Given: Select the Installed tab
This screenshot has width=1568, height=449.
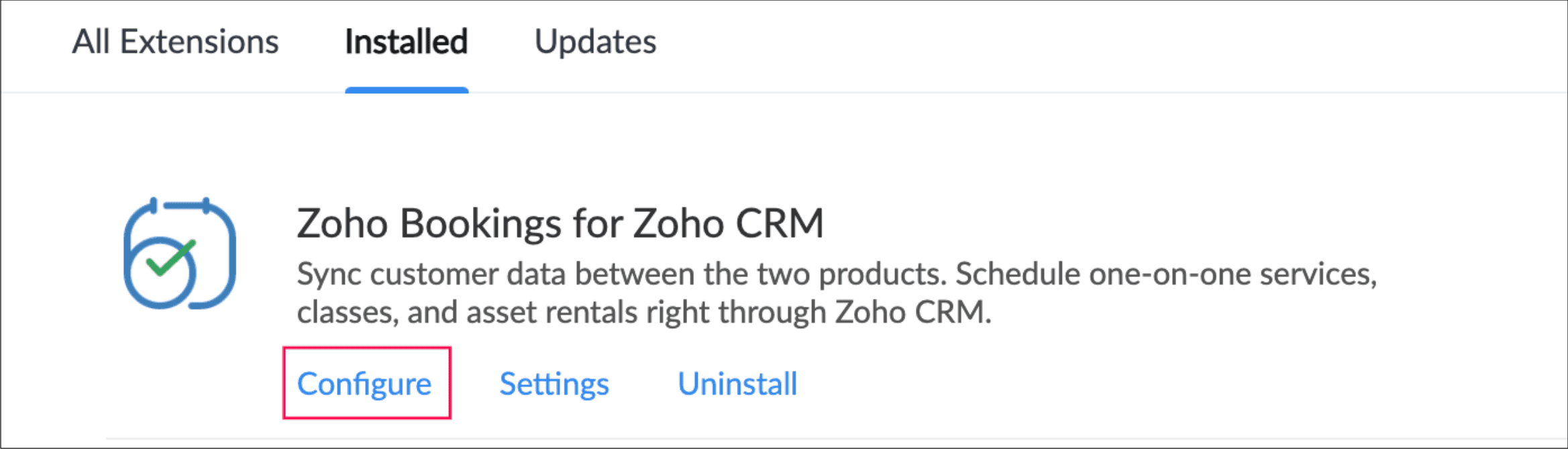Looking at the screenshot, I should tap(406, 42).
